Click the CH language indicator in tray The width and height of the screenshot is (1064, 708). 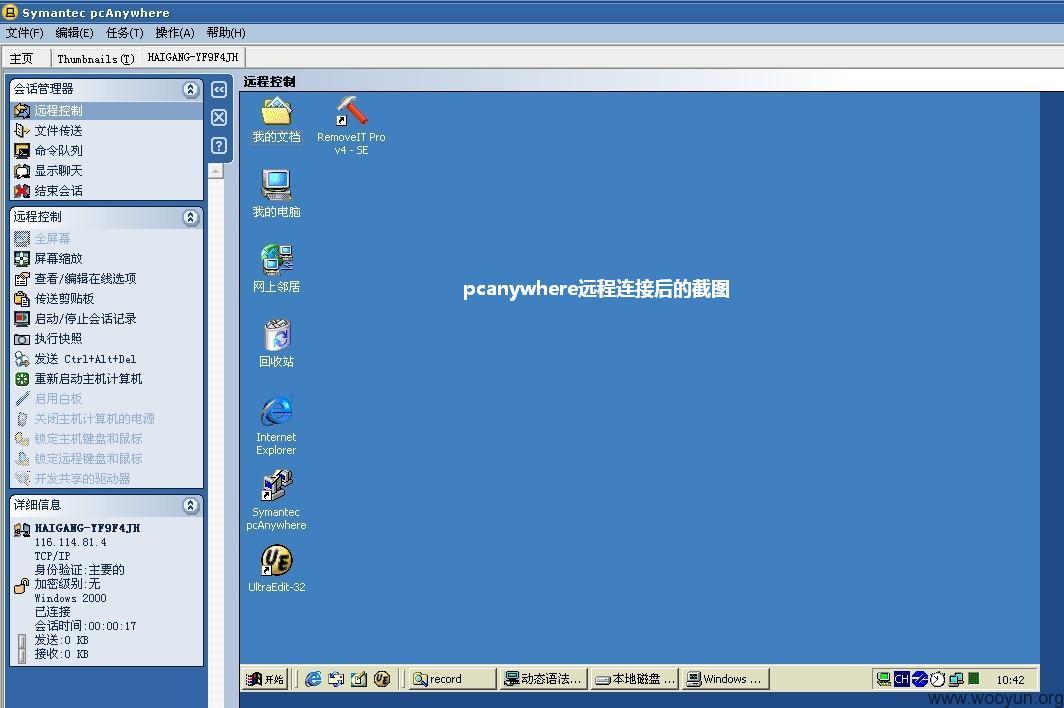coord(901,679)
